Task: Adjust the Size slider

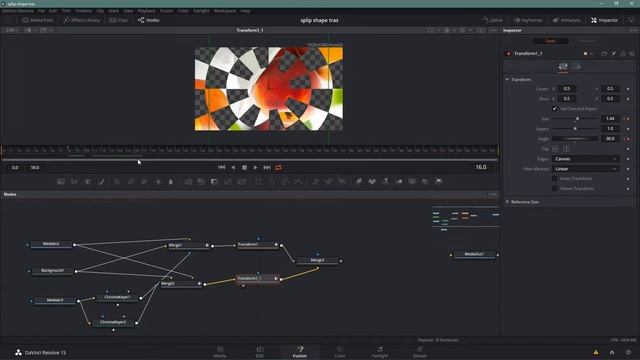Action: click(575, 119)
